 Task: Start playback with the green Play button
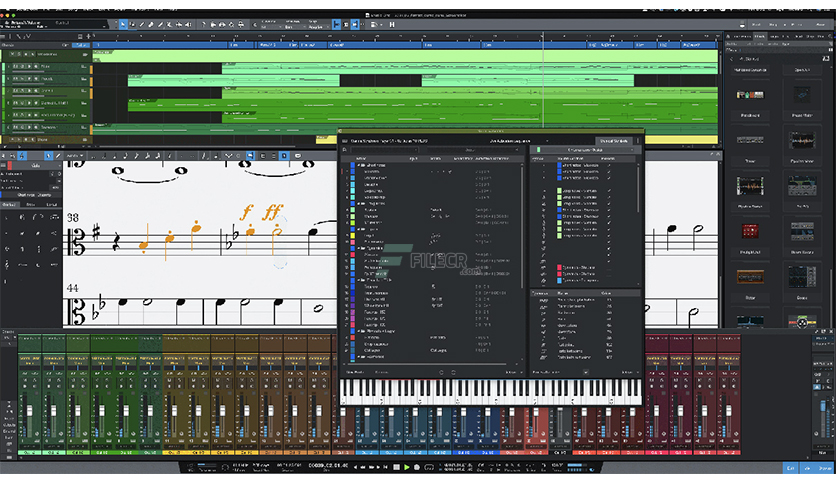(x=407, y=467)
